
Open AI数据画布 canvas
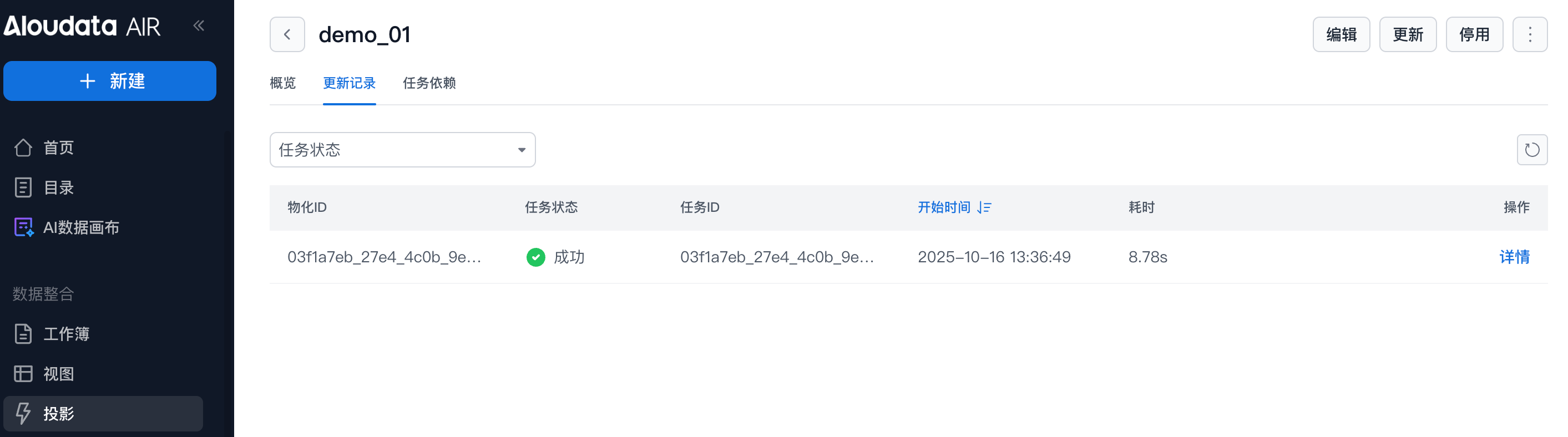click(x=81, y=227)
